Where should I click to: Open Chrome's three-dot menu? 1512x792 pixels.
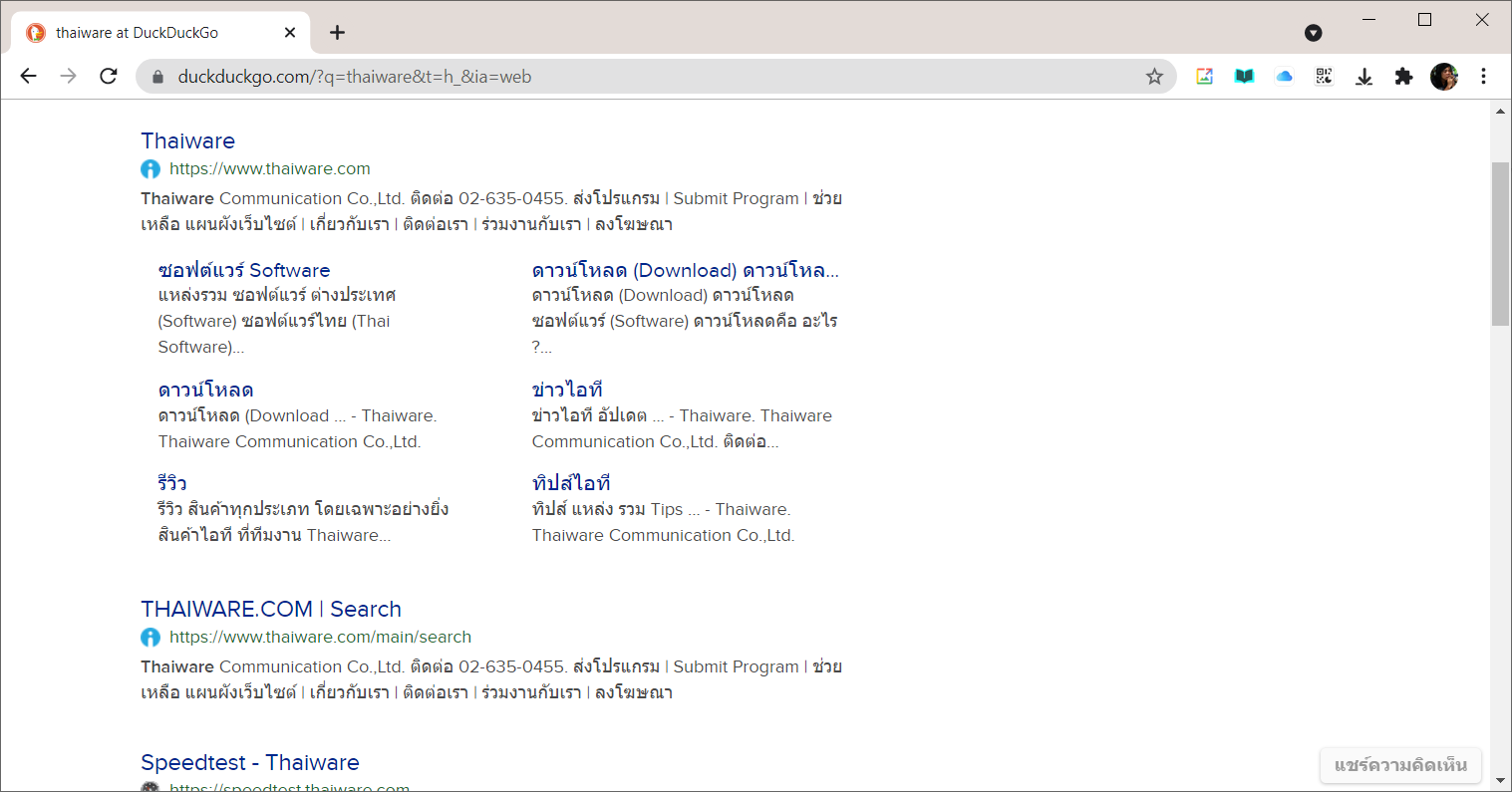coord(1483,77)
